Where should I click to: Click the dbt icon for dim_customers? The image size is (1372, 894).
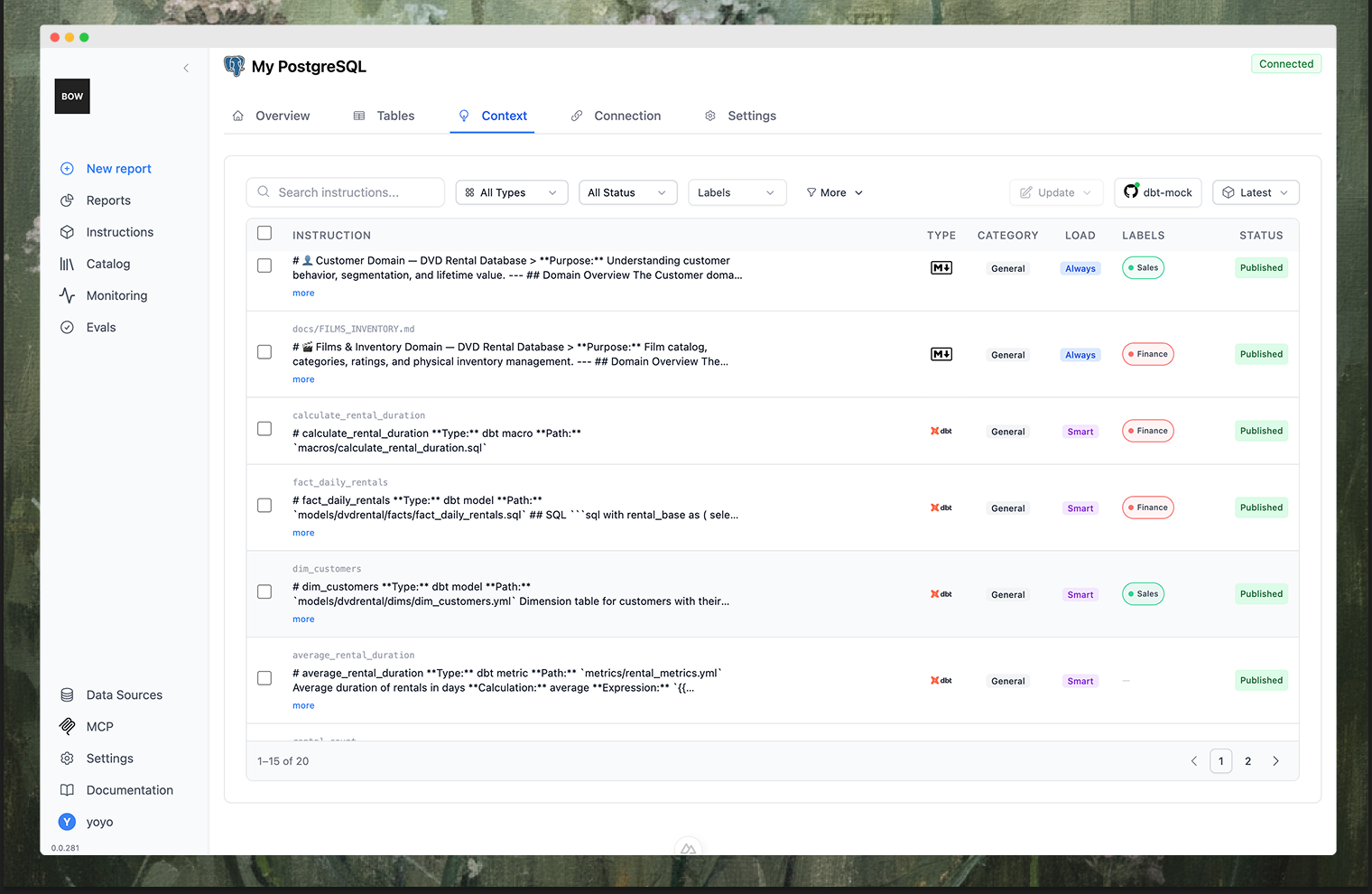(x=941, y=594)
